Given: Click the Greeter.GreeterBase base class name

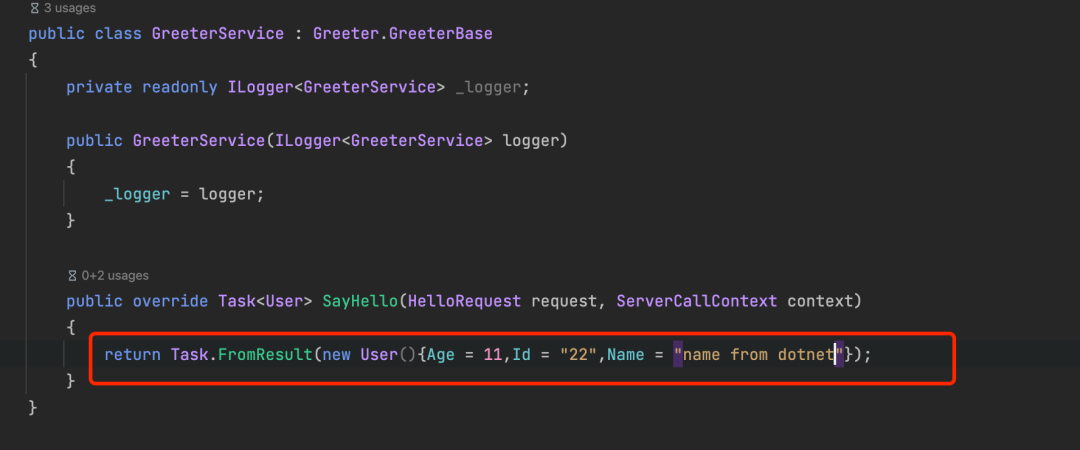Looking at the screenshot, I should (402, 34).
